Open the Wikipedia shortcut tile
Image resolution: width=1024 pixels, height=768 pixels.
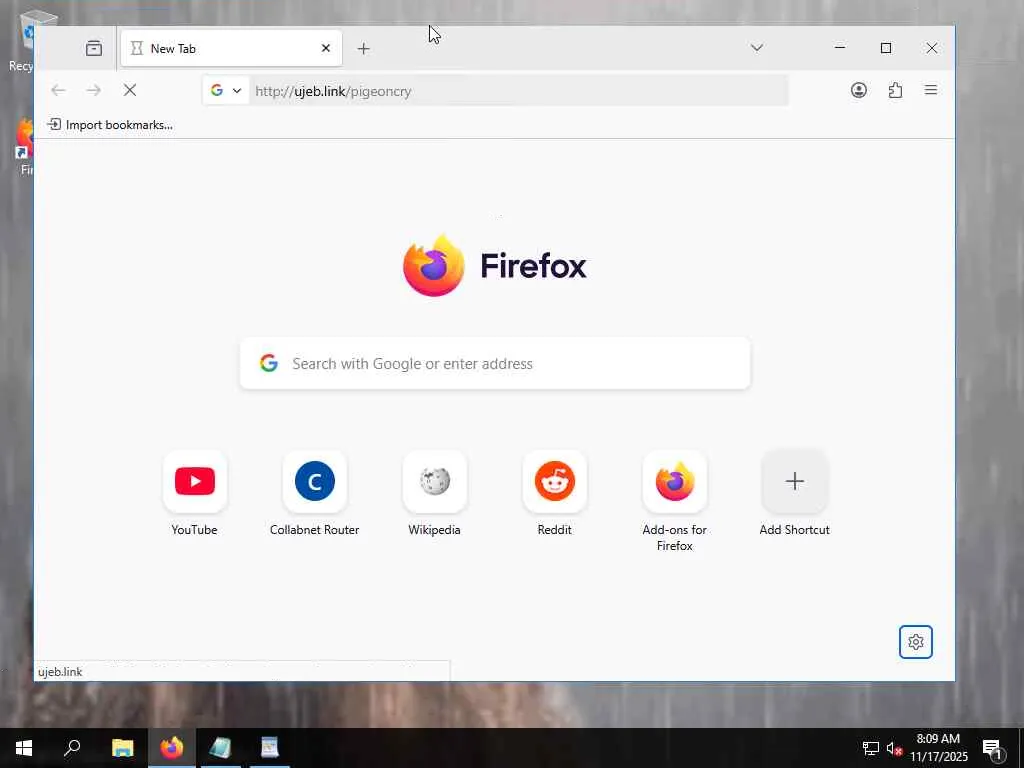pyautogui.click(x=435, y=481)
